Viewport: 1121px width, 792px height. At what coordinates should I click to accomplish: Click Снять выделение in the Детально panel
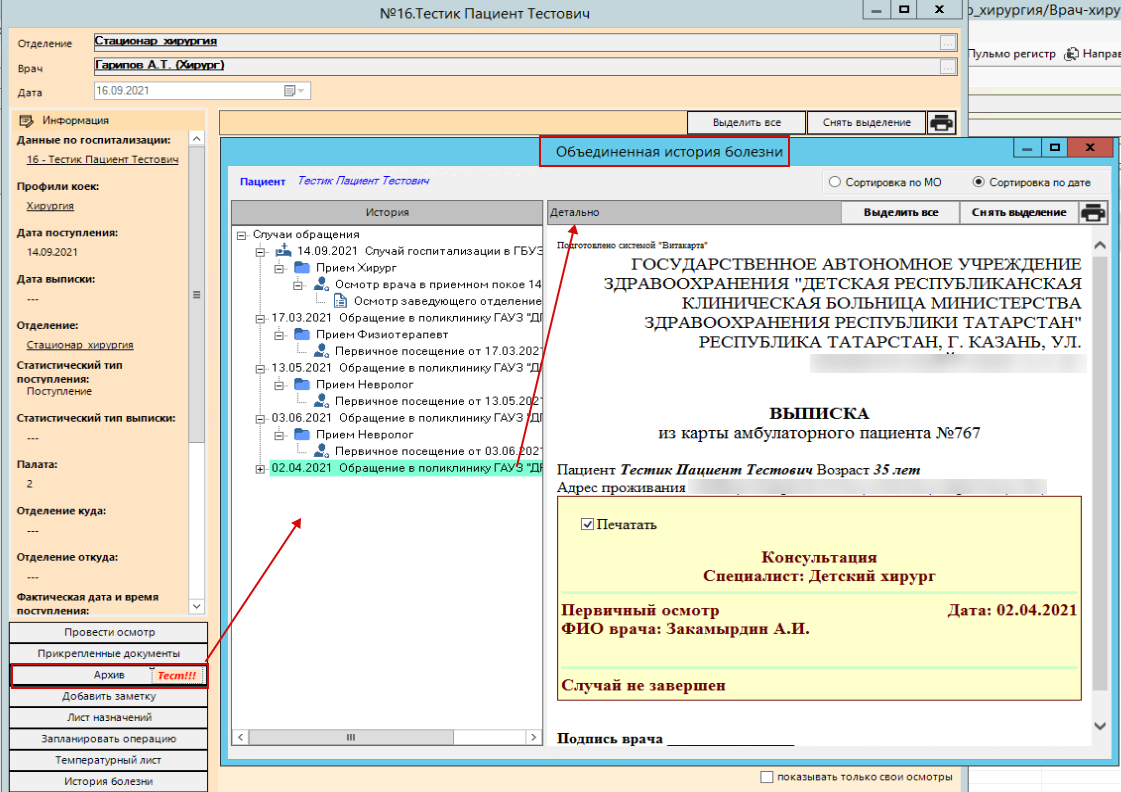tap(1019, 212)
